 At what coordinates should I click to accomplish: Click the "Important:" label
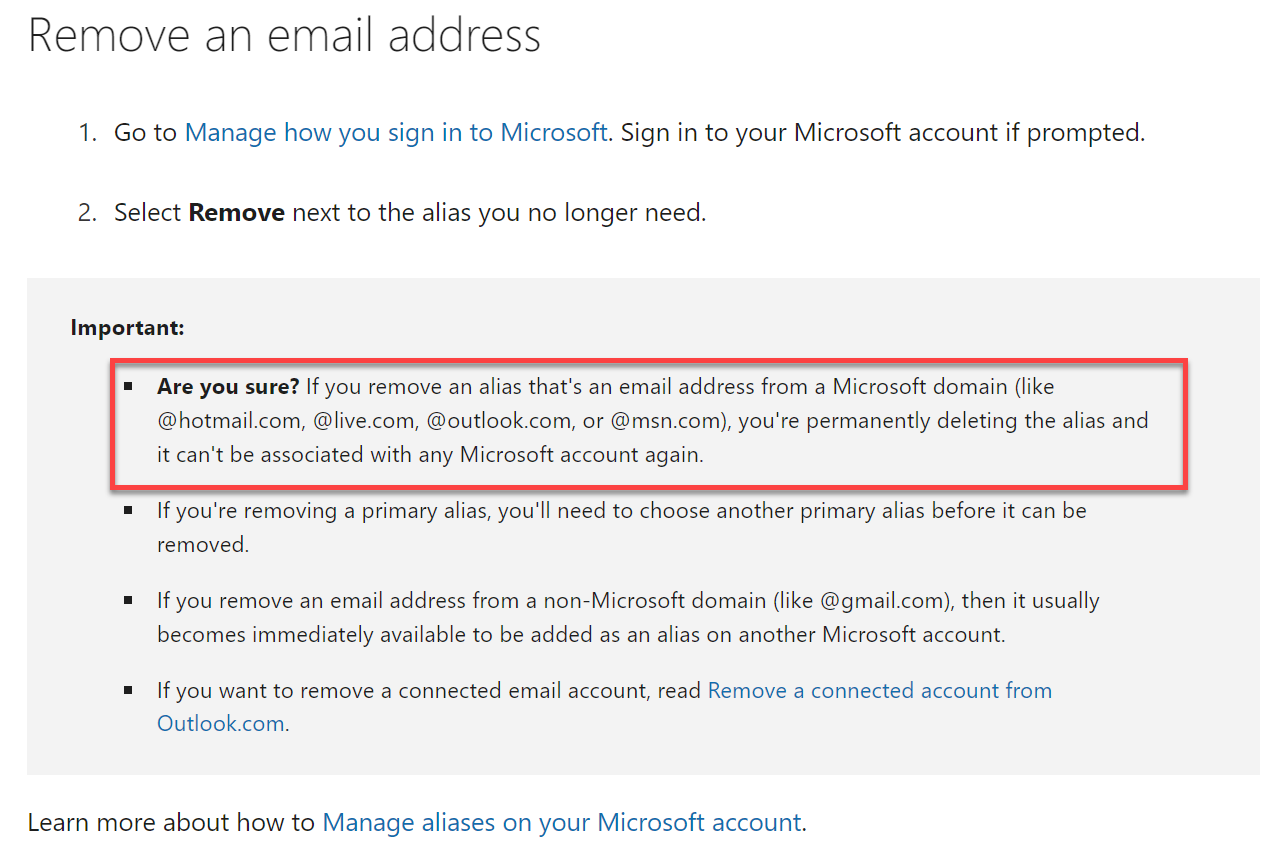[127, 327]
